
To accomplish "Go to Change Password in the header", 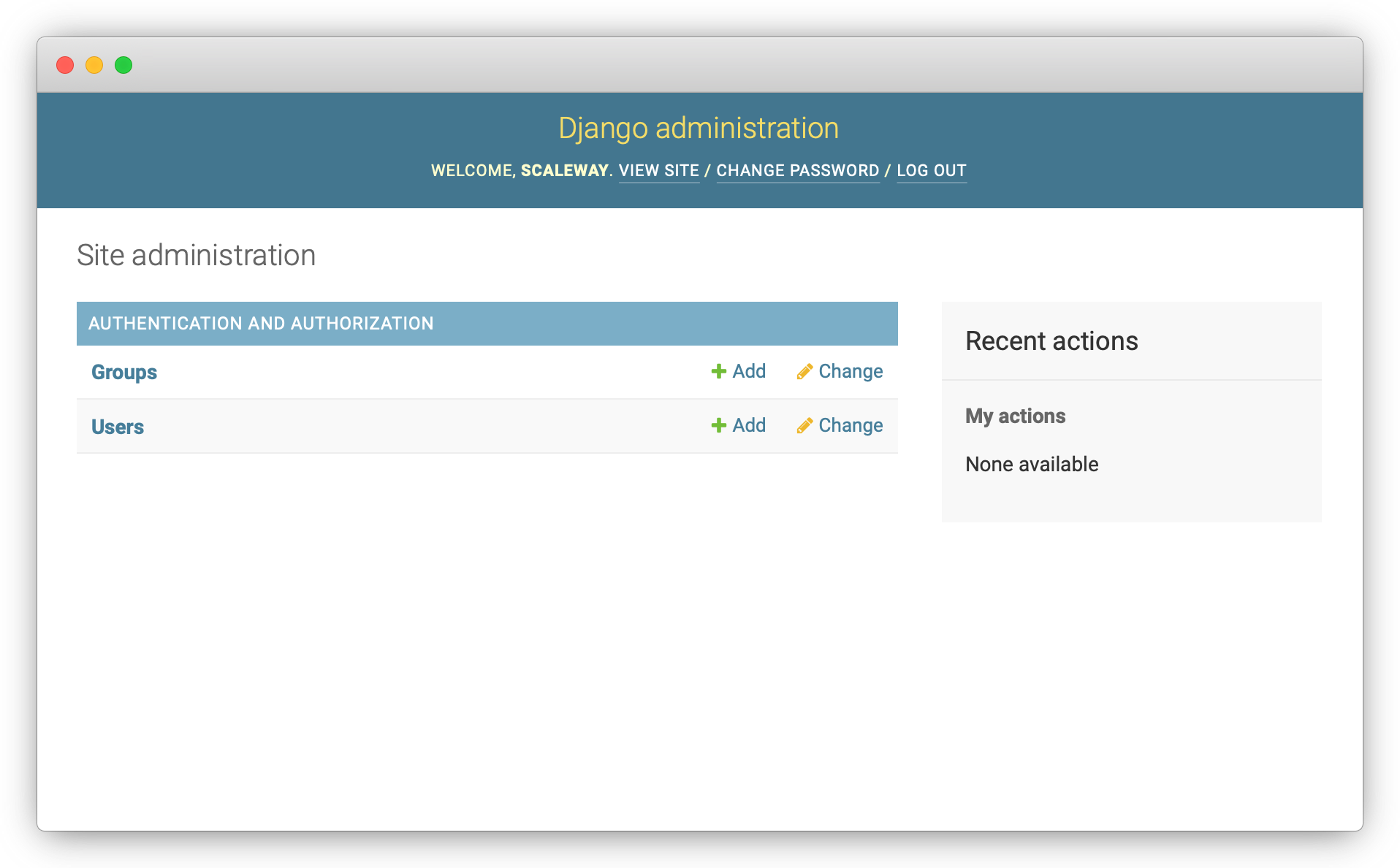I will (x=797, y=170).
